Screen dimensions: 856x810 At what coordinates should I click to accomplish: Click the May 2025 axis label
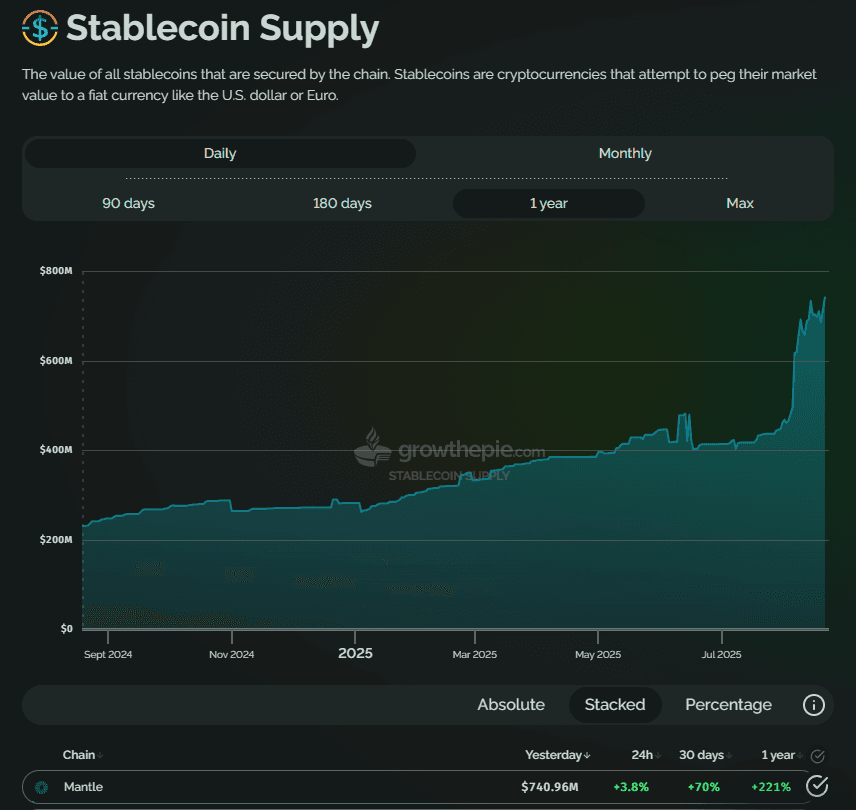pyautogui.click(x=598, y=654)
